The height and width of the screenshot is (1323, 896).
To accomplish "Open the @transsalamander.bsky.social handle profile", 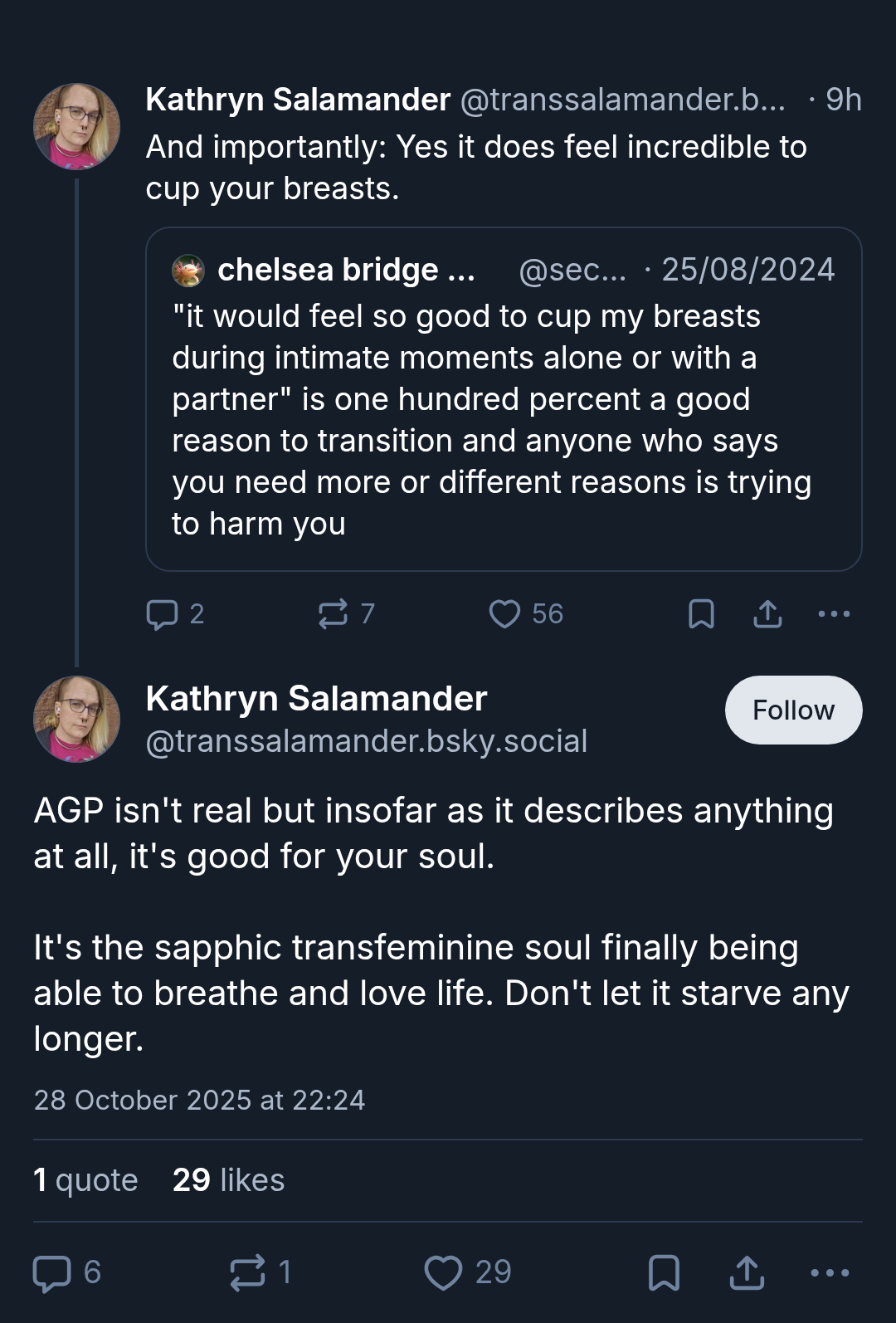I will (x=367, y=740).
